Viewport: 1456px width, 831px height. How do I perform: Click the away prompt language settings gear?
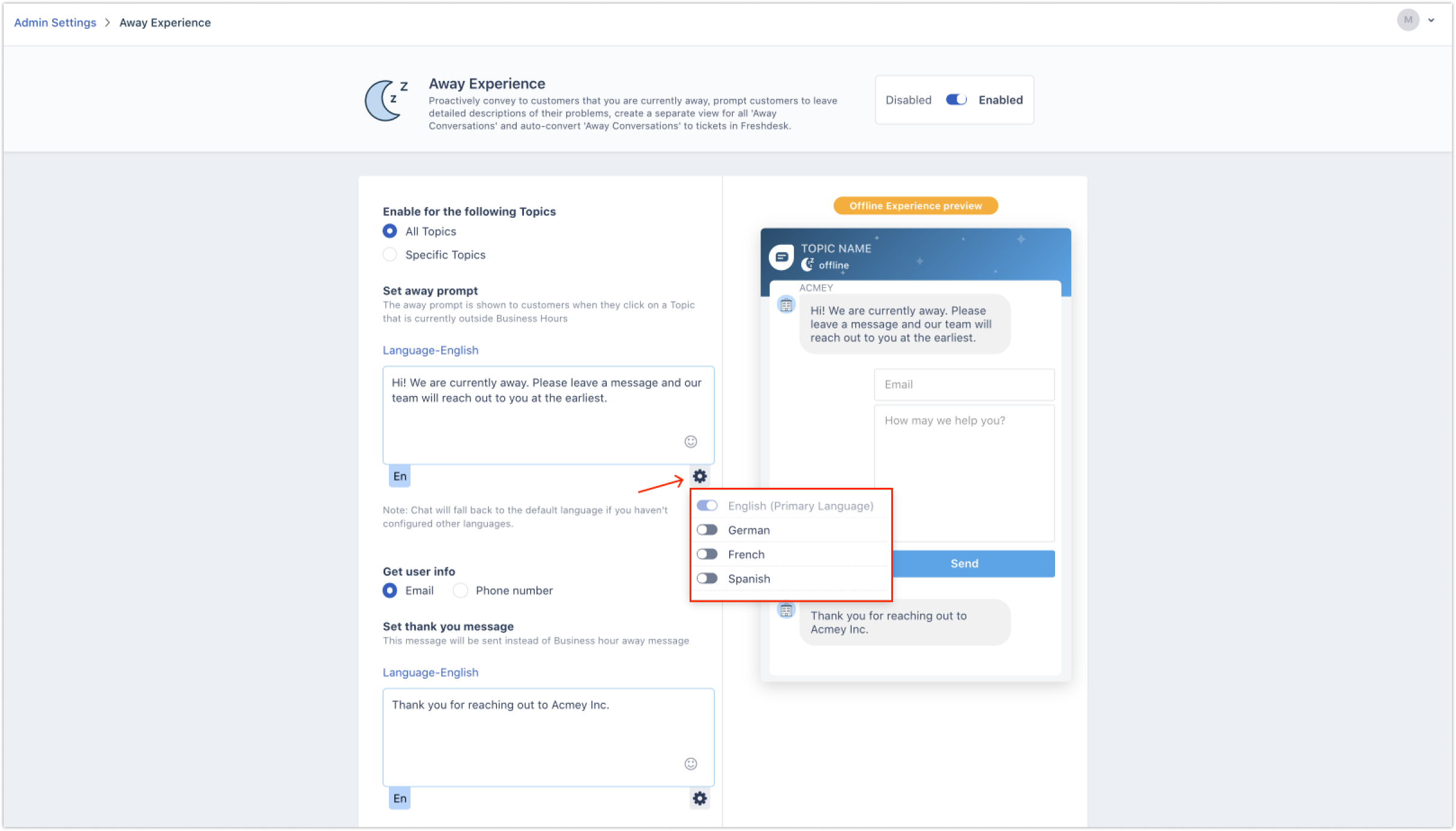point(699,476)
